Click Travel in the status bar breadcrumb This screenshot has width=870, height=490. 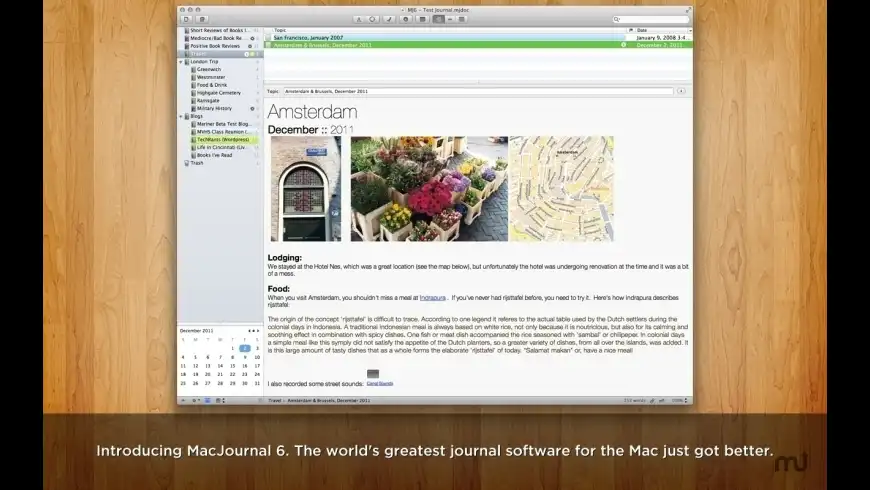[x=275, y=400]
